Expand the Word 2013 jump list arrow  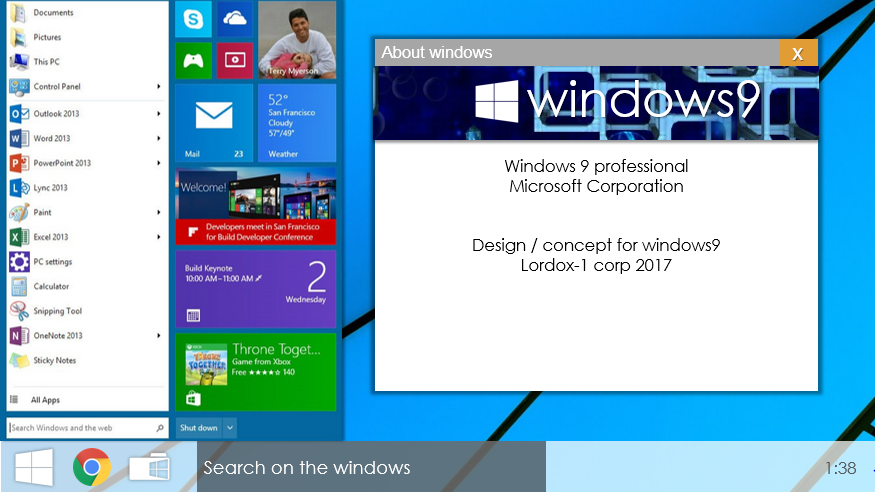click(158, 138)
